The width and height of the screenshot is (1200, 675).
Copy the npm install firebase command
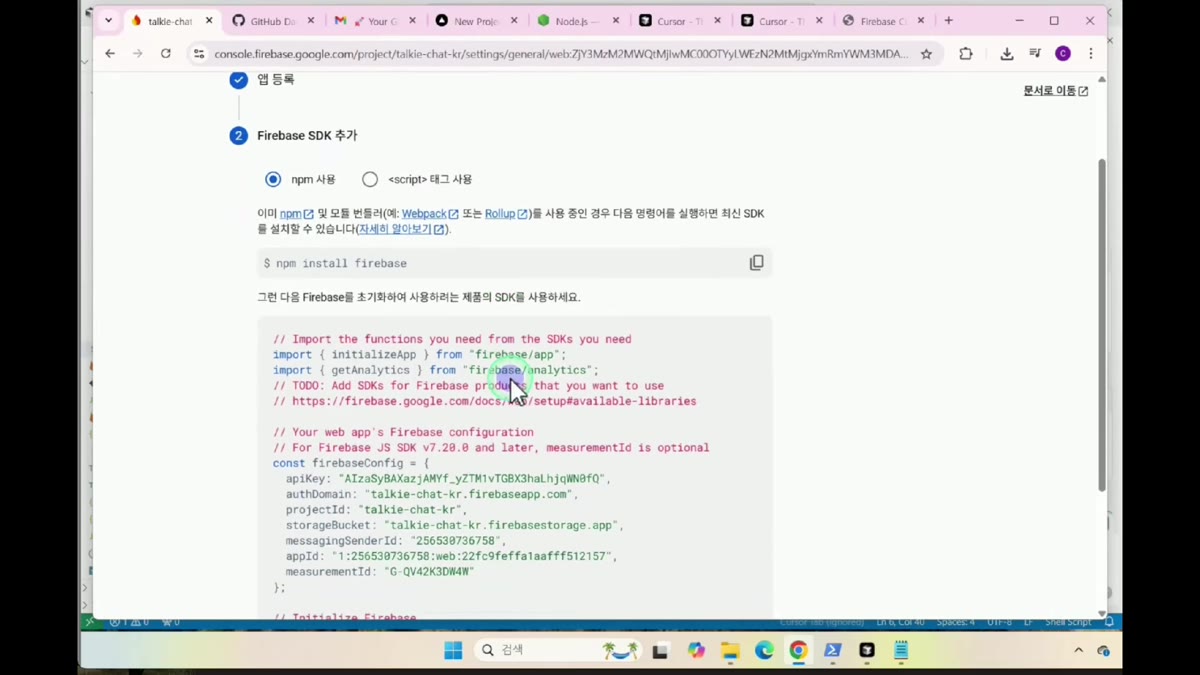pyautogui.click(x=756, y=263)
